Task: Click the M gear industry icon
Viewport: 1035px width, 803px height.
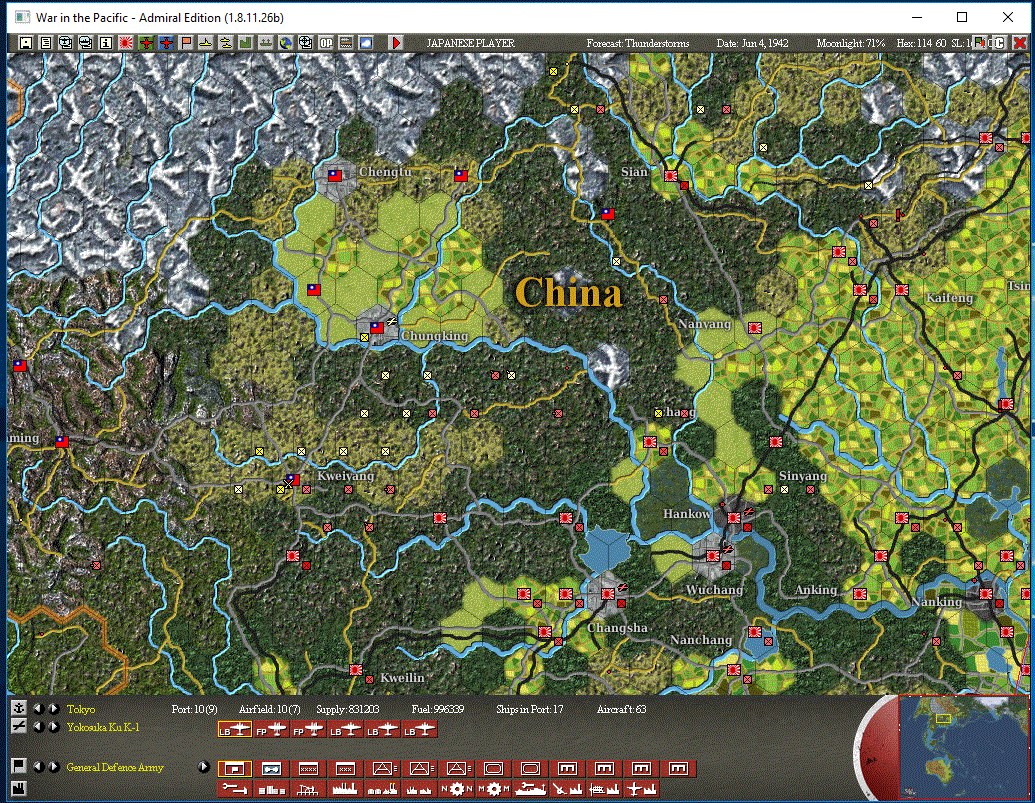Action: click(493, 788)
